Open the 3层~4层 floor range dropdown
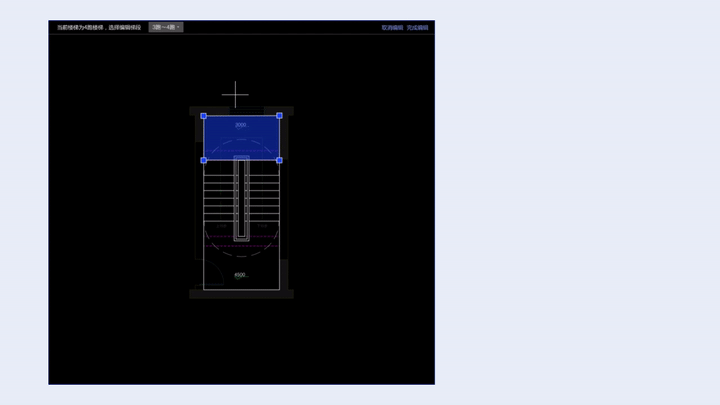 (x=166, y=27)
